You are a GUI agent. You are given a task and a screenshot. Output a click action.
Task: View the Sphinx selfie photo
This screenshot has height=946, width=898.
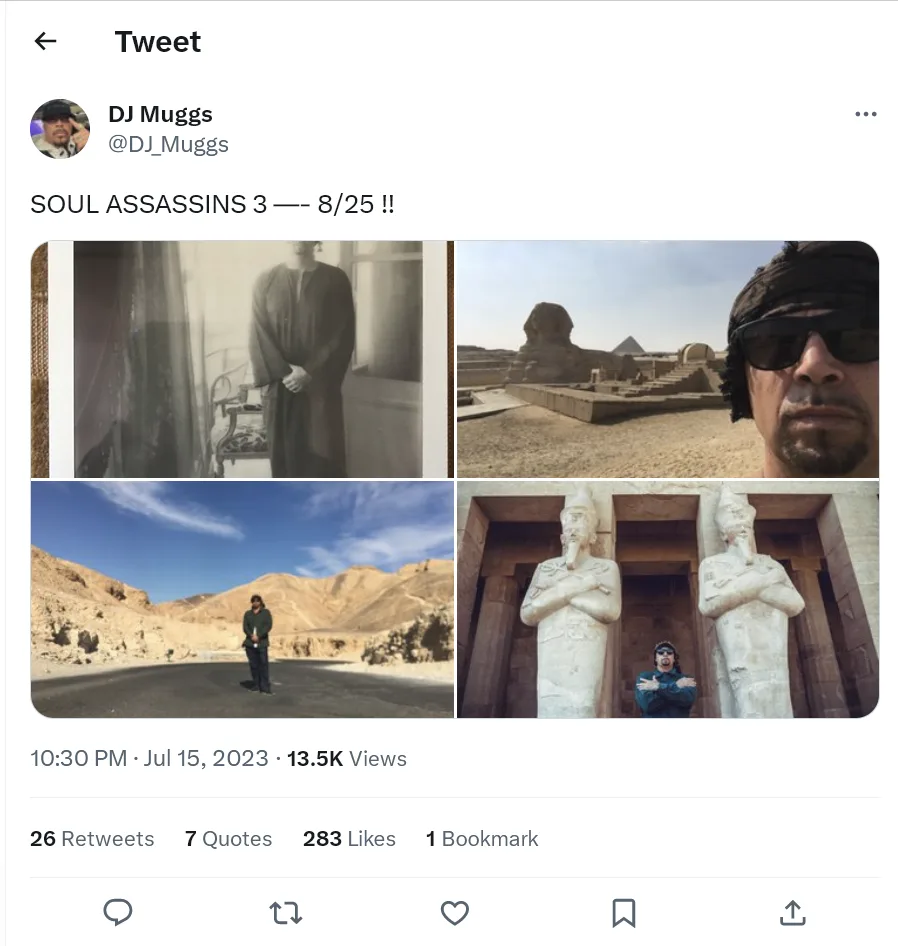[668, 359]
